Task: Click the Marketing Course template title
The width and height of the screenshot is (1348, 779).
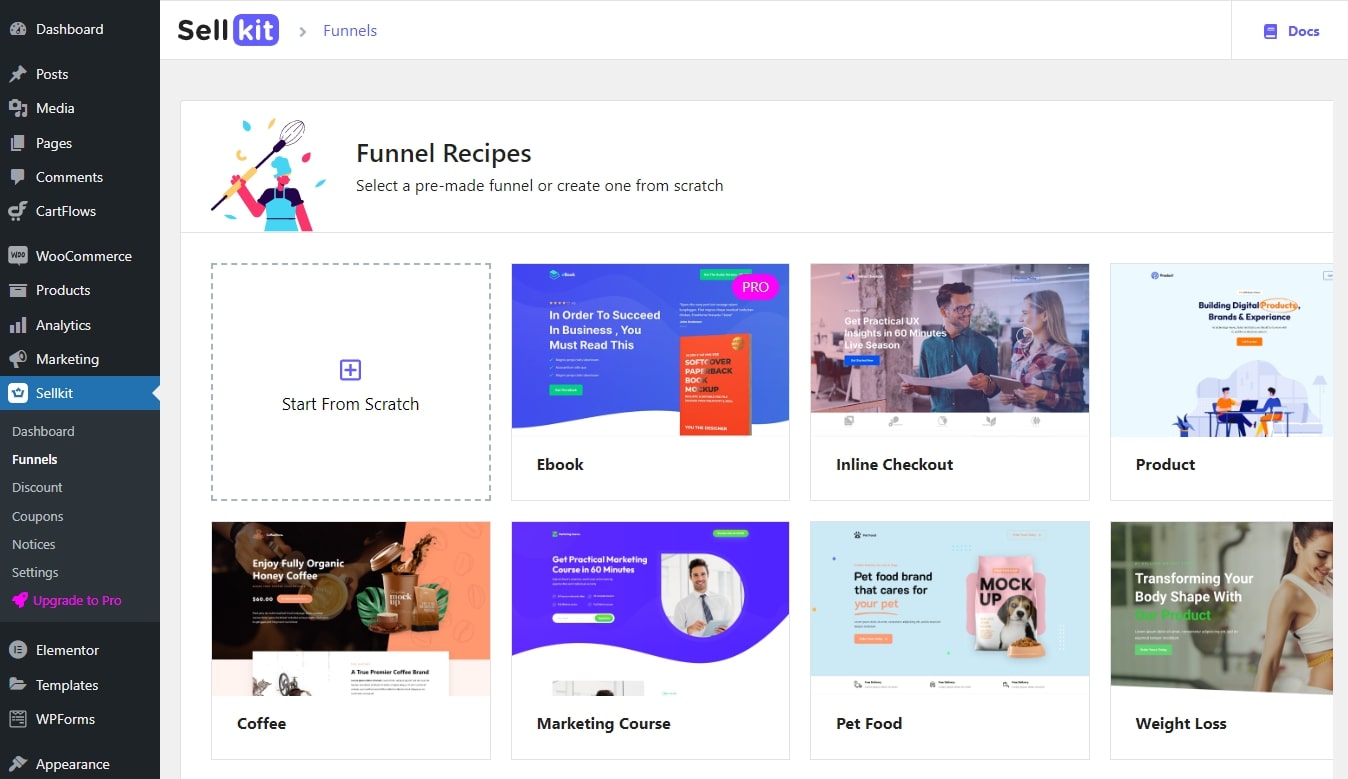Action: coord(604,723)
